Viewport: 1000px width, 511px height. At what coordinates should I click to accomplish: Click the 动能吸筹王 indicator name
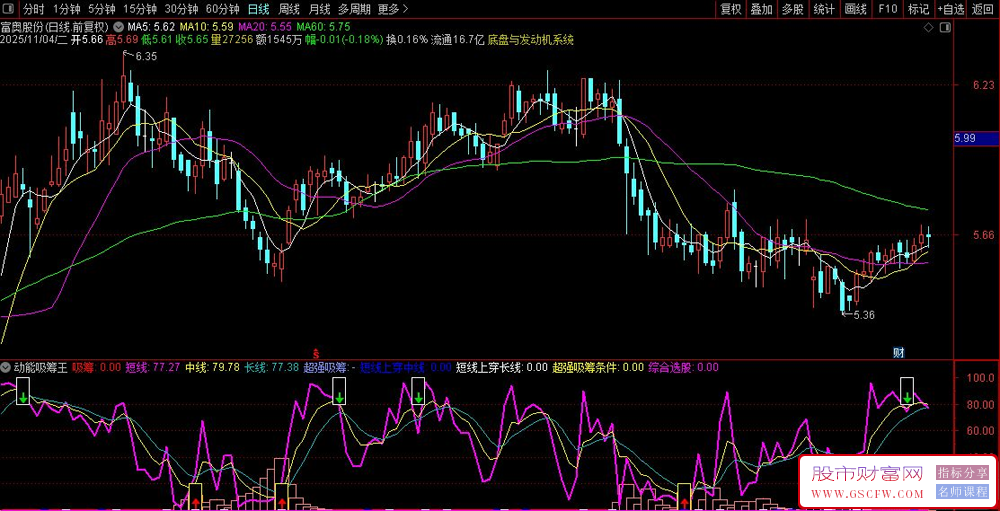point(40,367)
